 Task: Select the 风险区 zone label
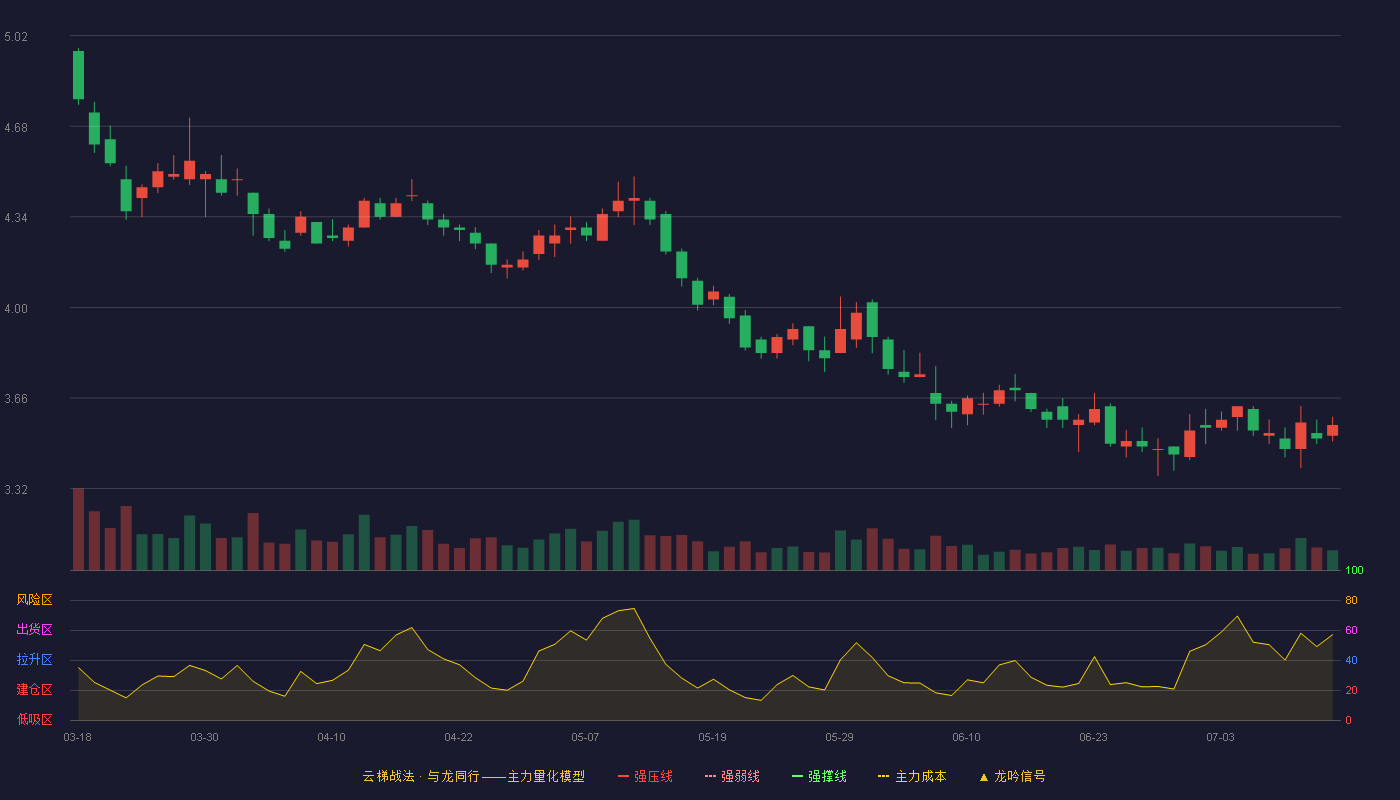tap(34, 600)
